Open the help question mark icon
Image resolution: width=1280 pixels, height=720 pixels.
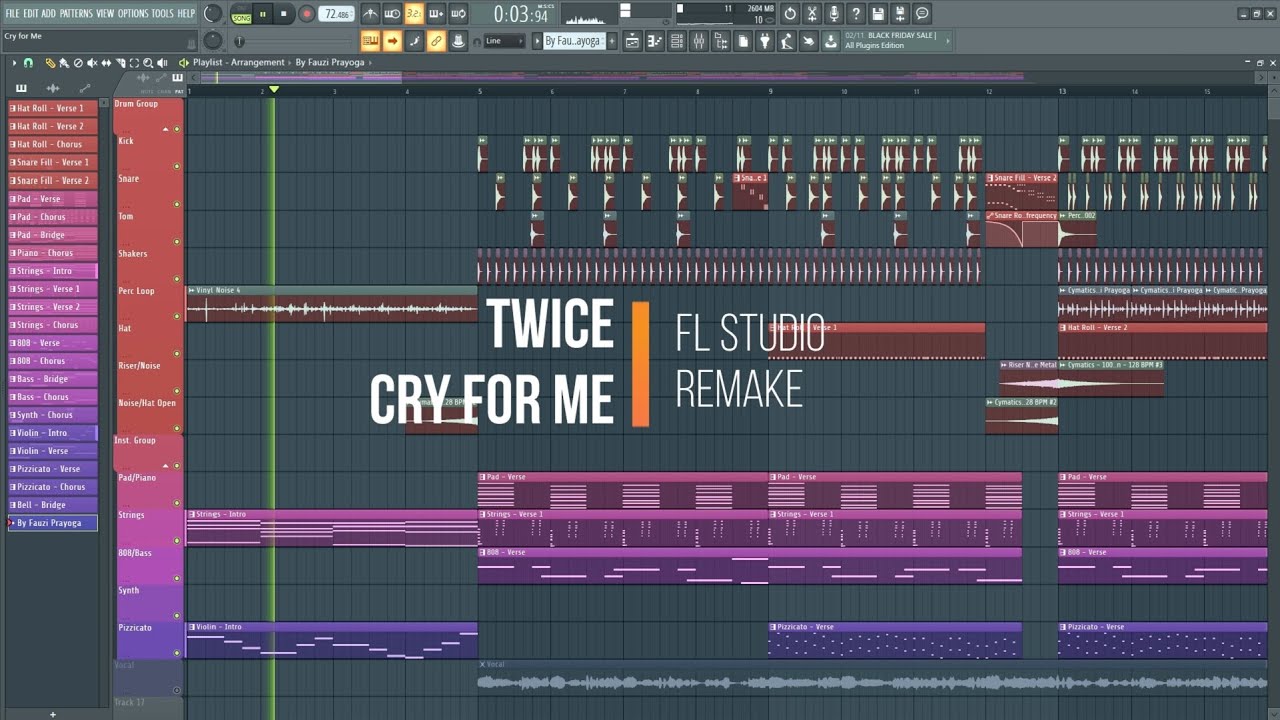[856, 14]
